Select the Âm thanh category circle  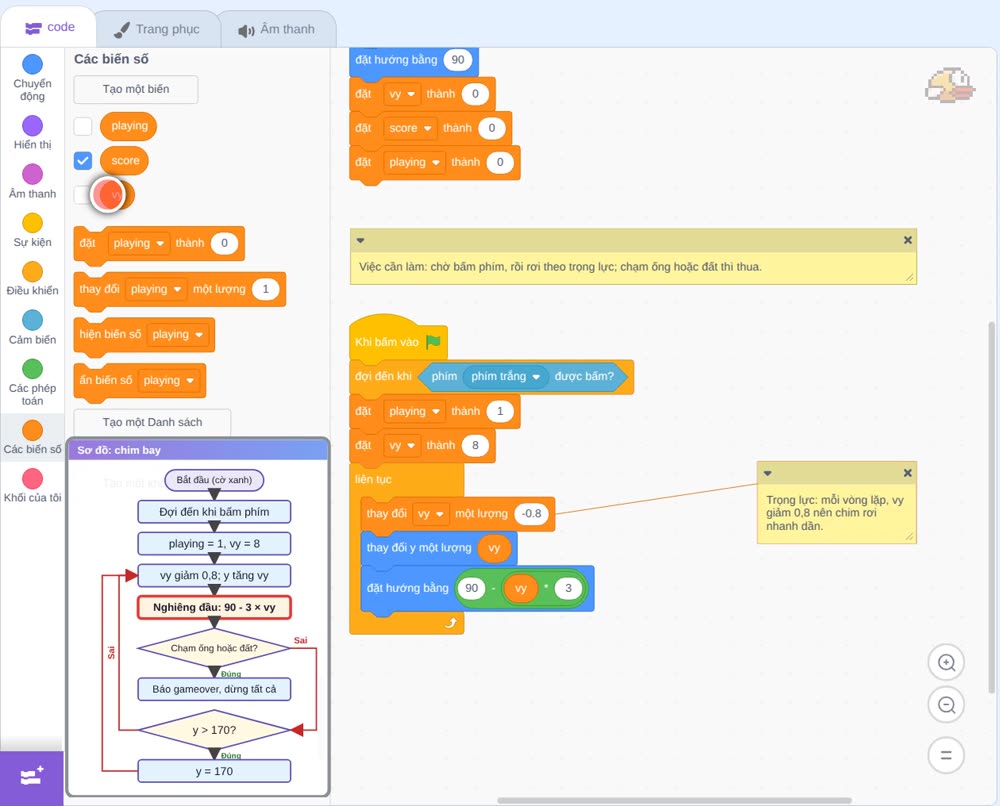[33, 173]
